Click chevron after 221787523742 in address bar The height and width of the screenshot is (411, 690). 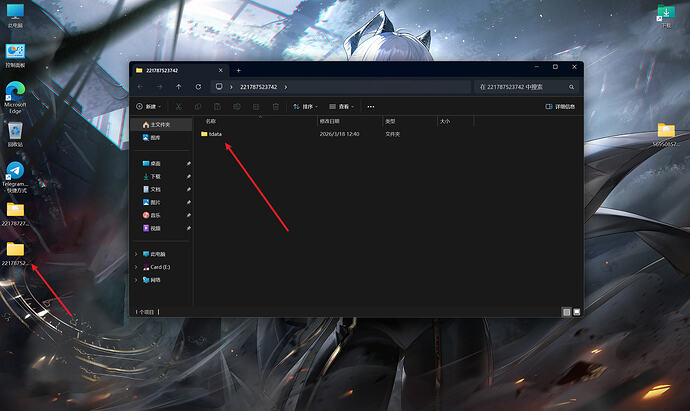tap(286, 87)
